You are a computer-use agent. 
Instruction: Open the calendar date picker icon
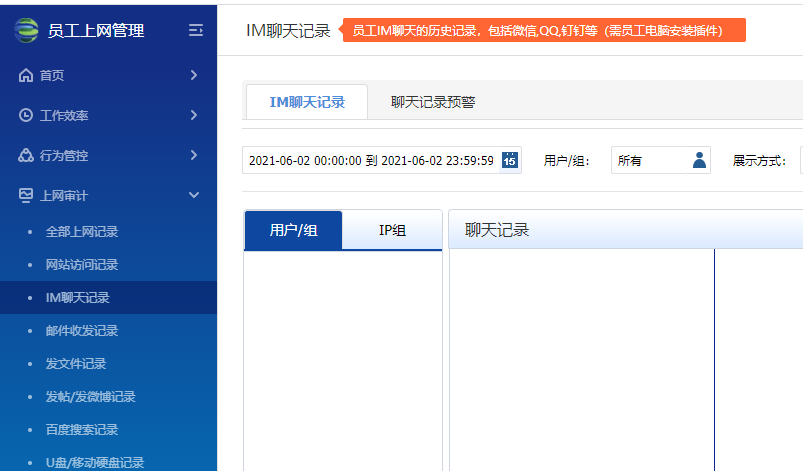(x=510, y=160)
